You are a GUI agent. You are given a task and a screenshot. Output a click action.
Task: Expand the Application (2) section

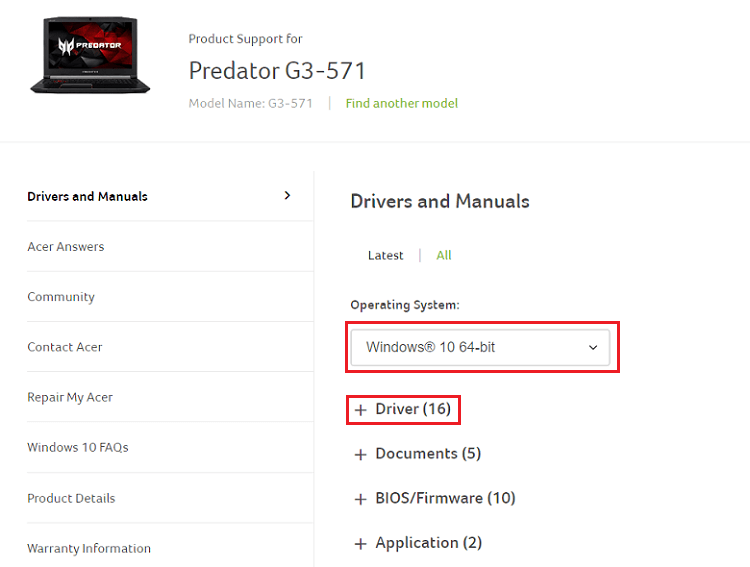(418, 543)
